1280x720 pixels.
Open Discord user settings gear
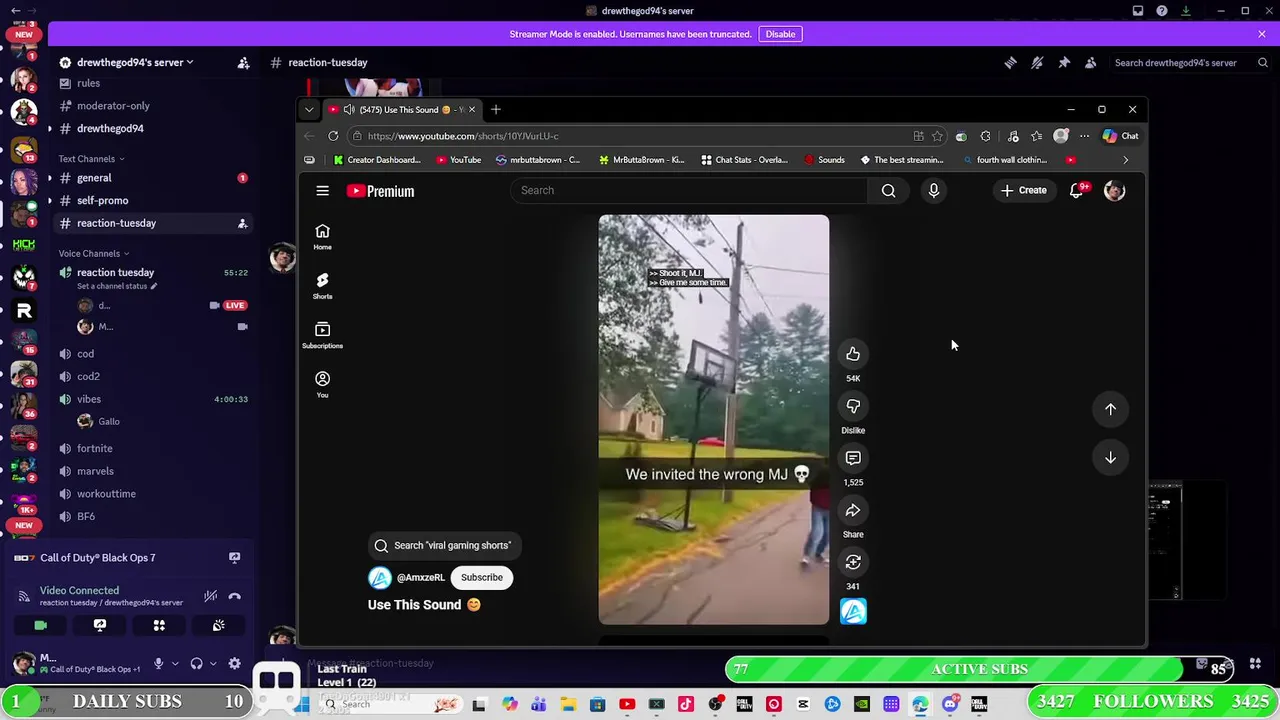(x=234, y=663)
